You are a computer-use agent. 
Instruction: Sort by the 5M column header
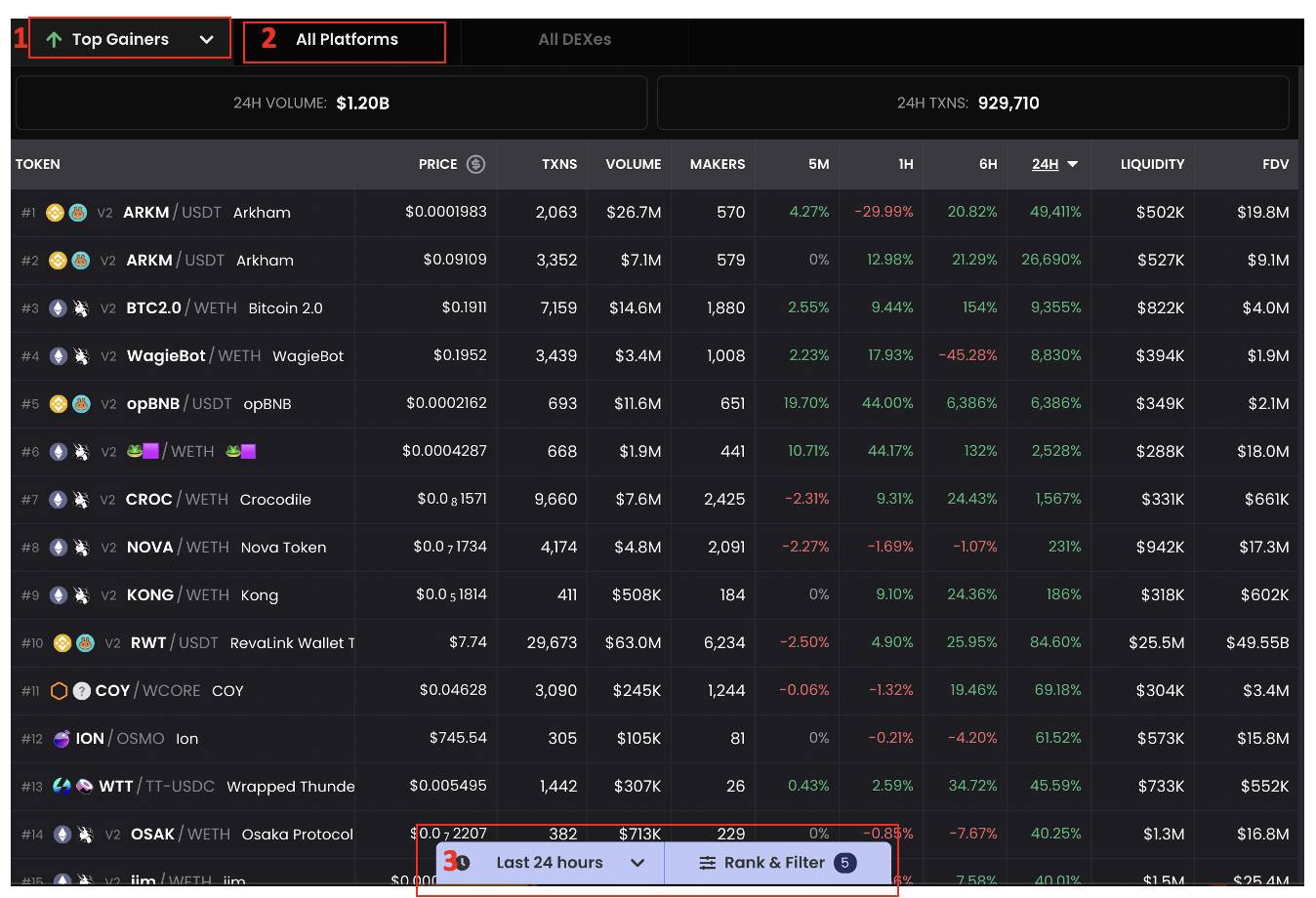point(819,164)
